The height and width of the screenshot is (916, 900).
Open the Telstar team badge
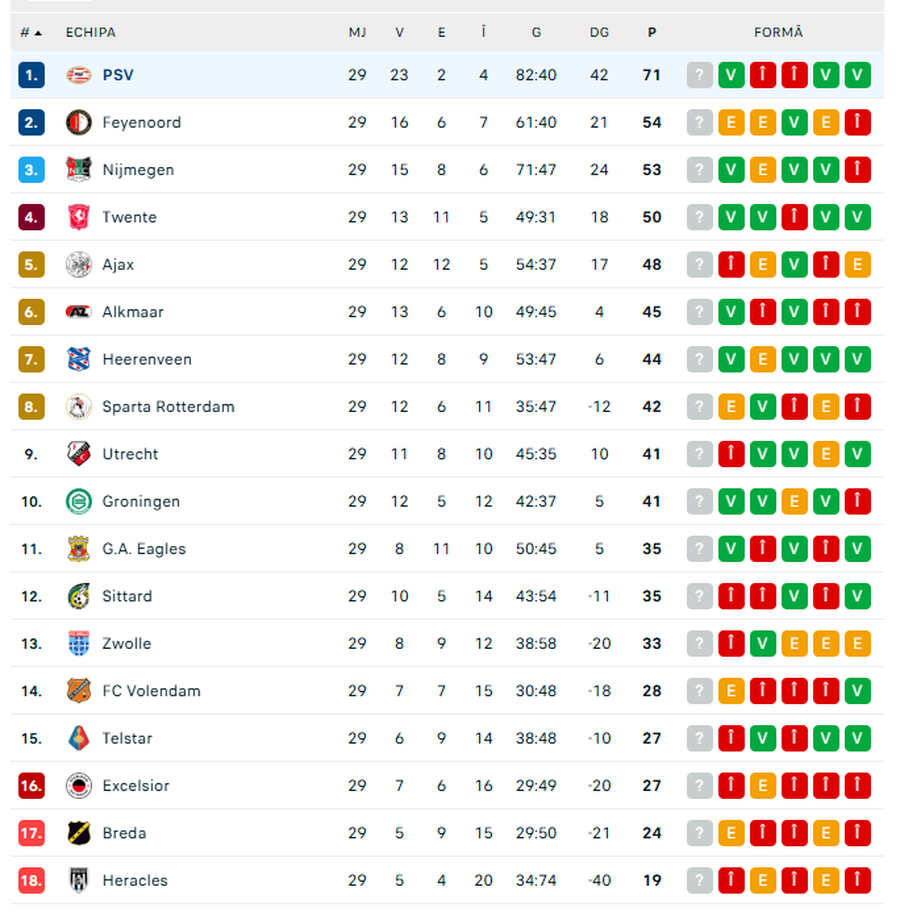[x=79, y=739]
